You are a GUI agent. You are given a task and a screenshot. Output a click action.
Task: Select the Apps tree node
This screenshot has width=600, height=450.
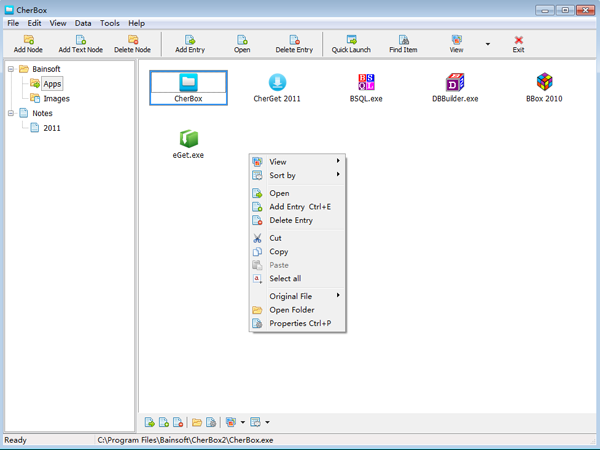[52, 84]
